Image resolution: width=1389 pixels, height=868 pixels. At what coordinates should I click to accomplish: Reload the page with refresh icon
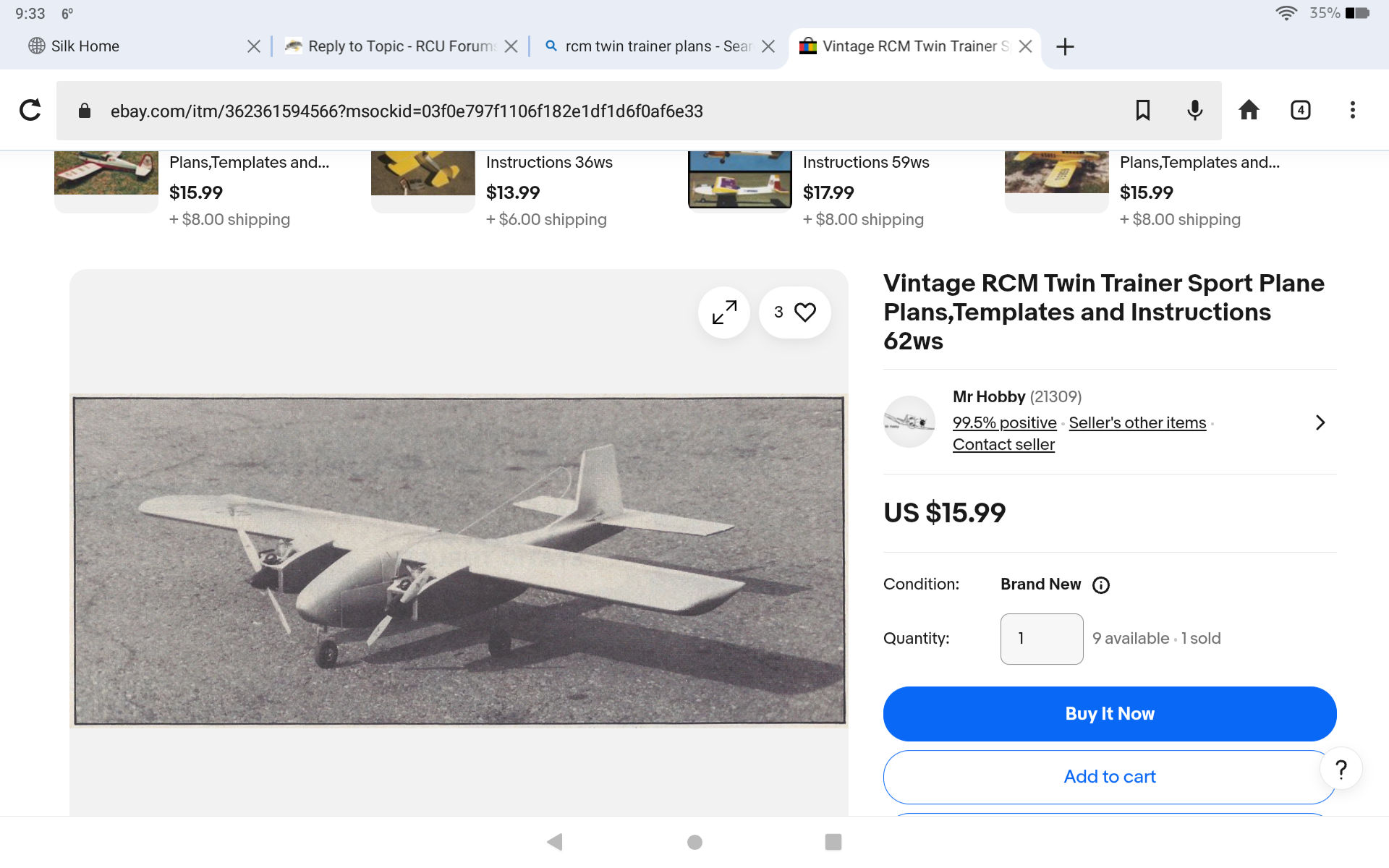click(30, 110)
